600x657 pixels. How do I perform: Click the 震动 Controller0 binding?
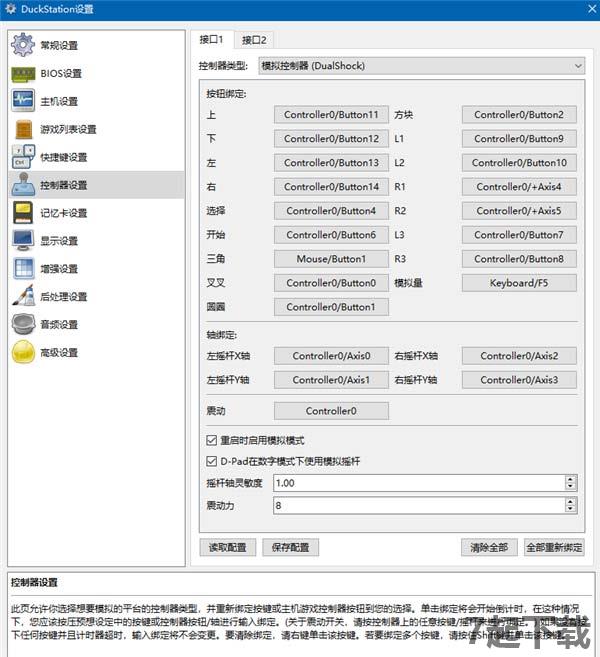click(x=331, y=411)
